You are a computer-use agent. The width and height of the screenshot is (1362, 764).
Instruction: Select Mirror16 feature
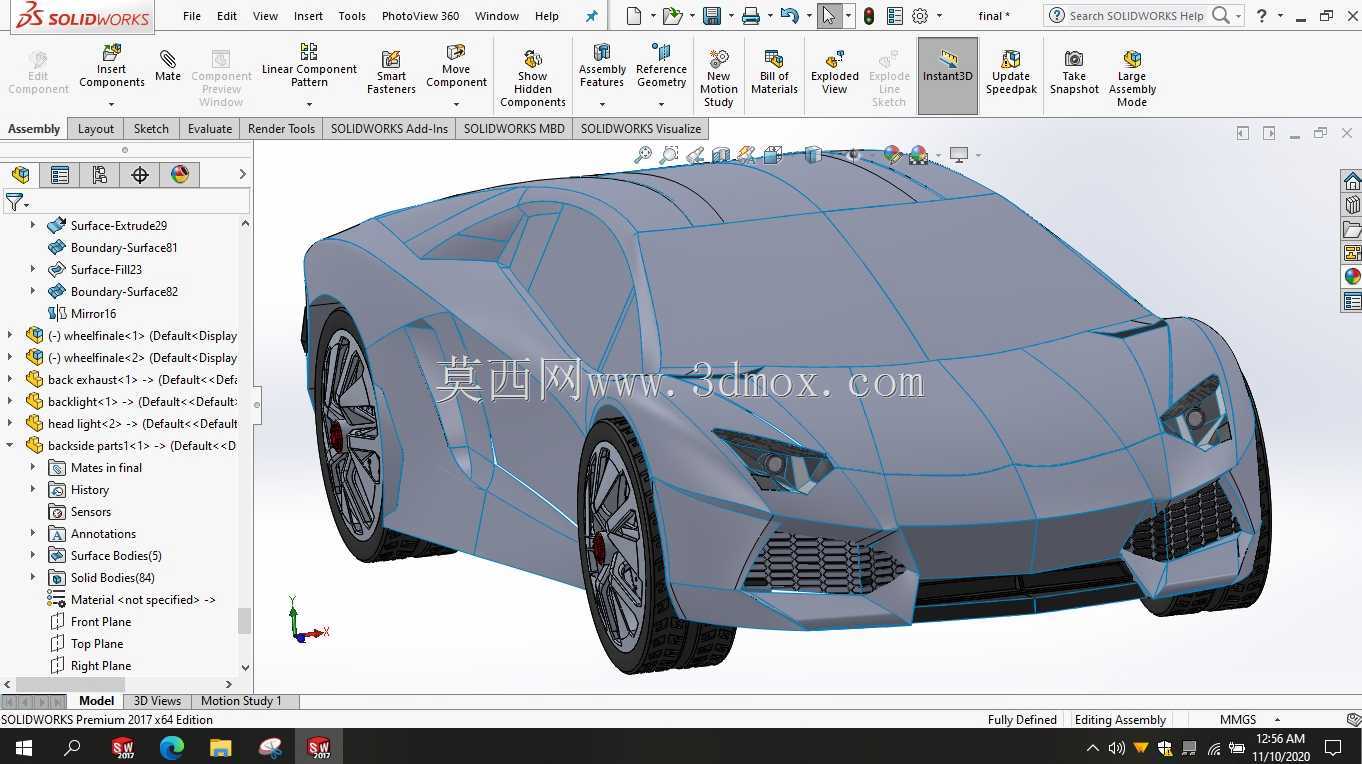pos(93,314)
